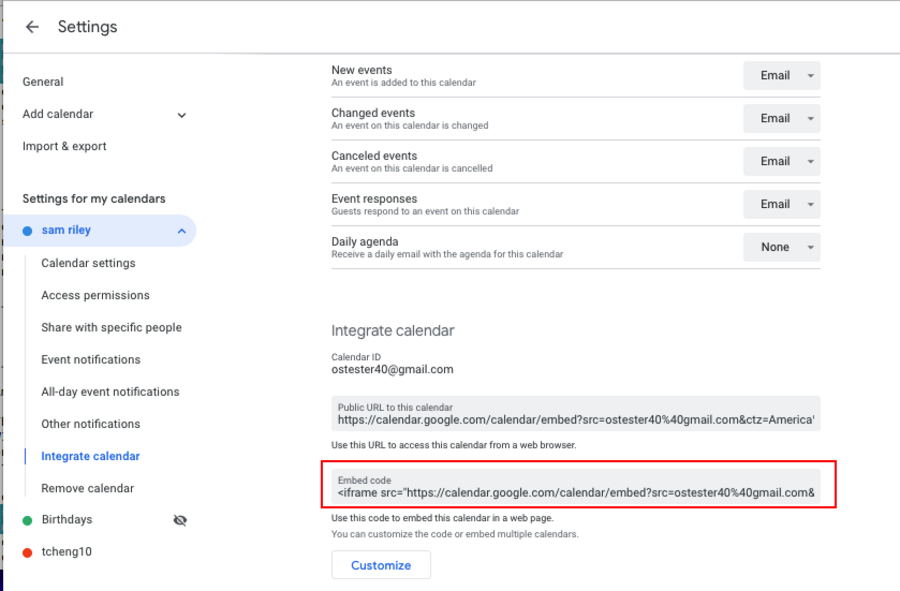Screen dimensions: 900x591
Task: Open Daily agenda notification dropdown
Action: pos(781,247)
